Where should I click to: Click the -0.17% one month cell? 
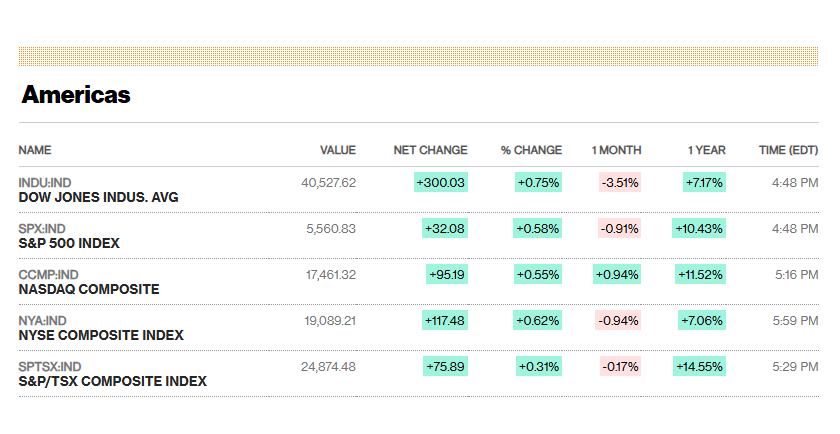(x=620, y=366)
